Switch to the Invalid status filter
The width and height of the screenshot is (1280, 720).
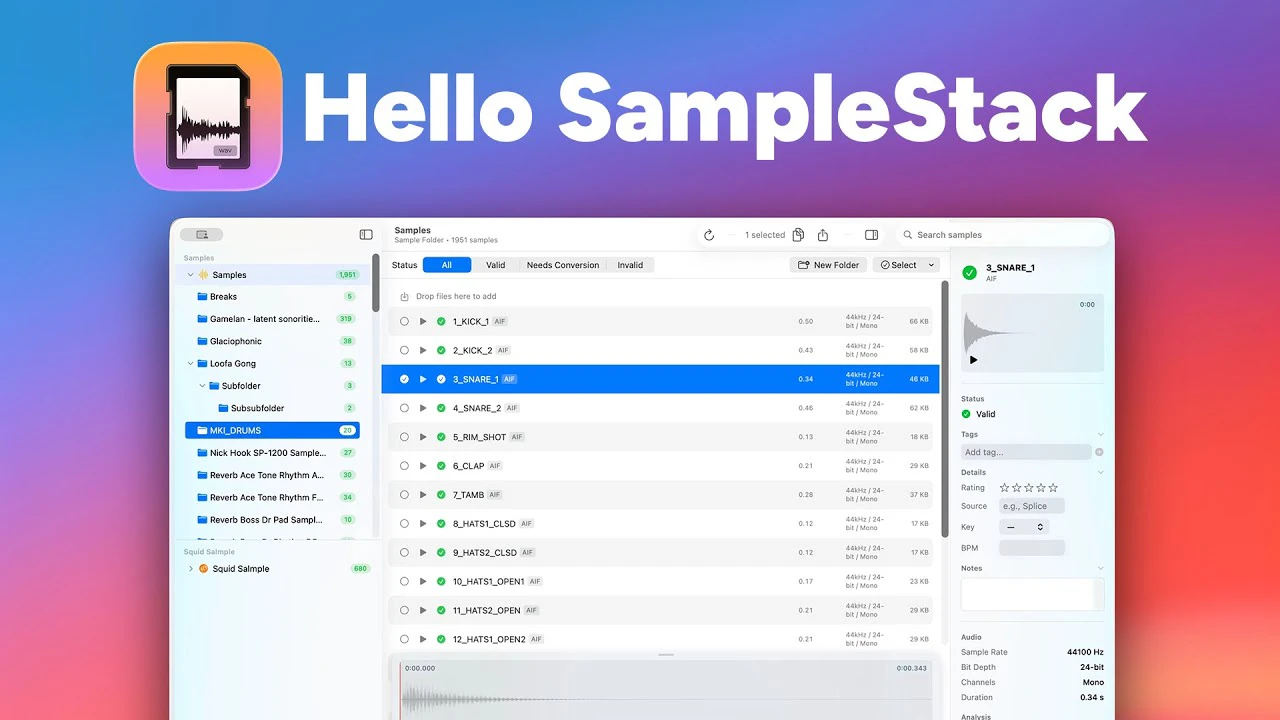630,265
